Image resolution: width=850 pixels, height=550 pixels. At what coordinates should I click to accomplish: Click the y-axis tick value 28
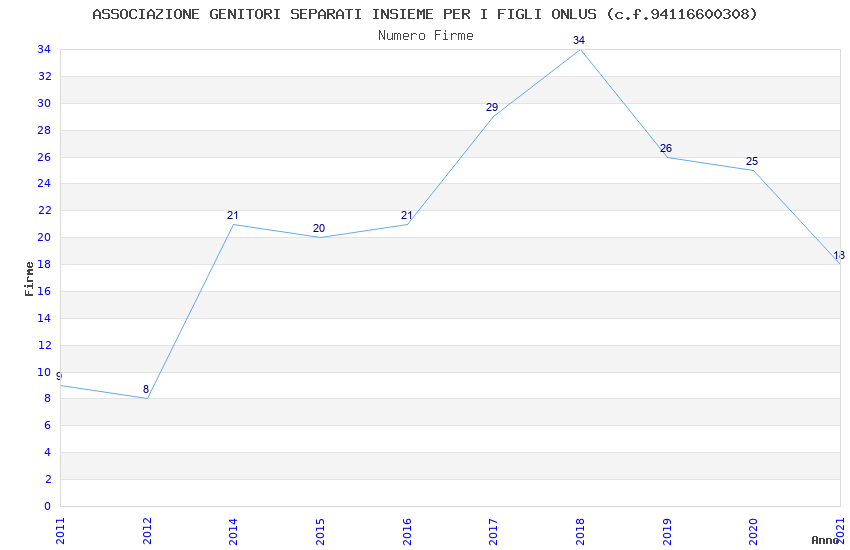44,130
